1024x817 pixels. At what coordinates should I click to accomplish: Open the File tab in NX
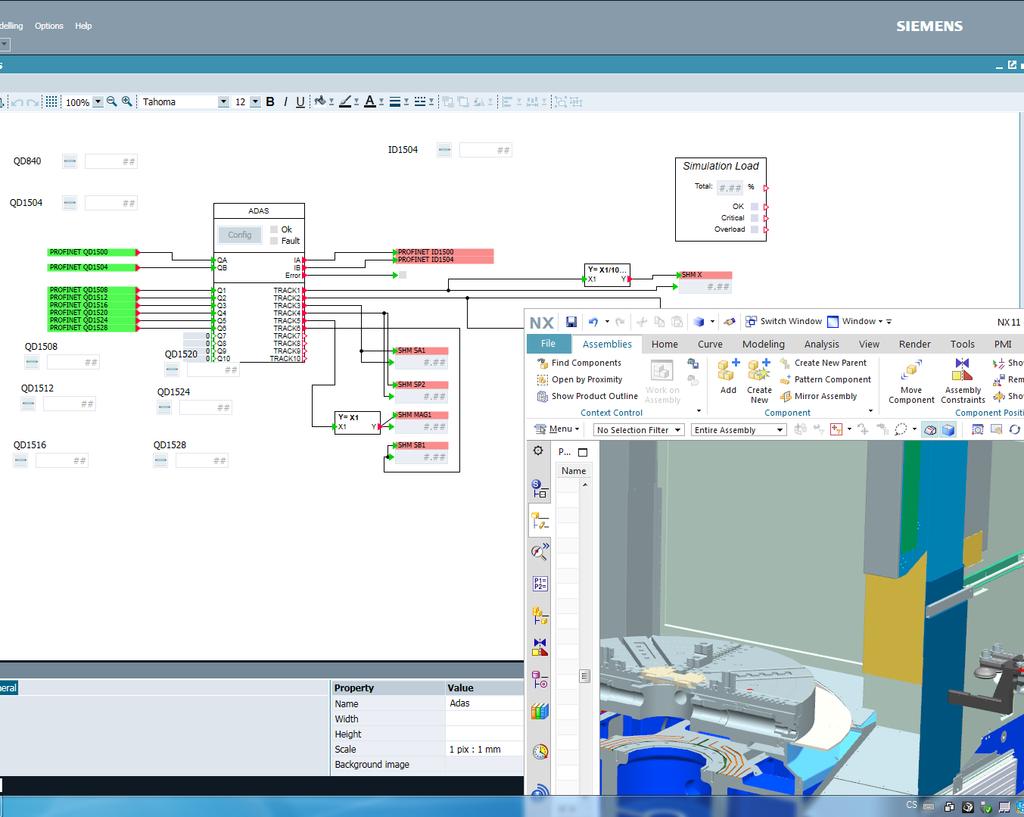point(548,344)
